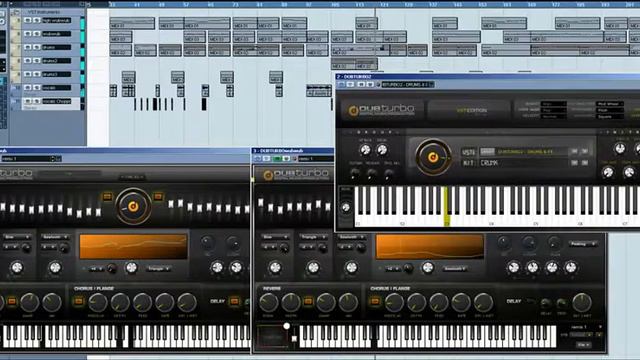Select the vocals Chopped track name
The image size is (640, 360).
(x=56, y=101)
